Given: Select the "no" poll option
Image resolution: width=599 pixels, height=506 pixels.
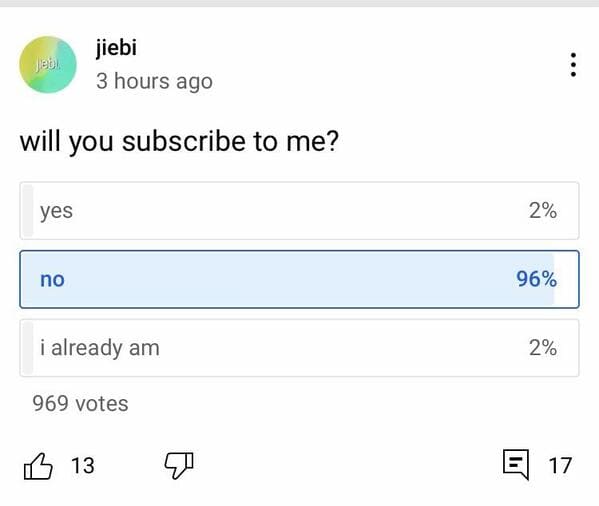Looking at the screenshot, I should [x=300, y=279].
